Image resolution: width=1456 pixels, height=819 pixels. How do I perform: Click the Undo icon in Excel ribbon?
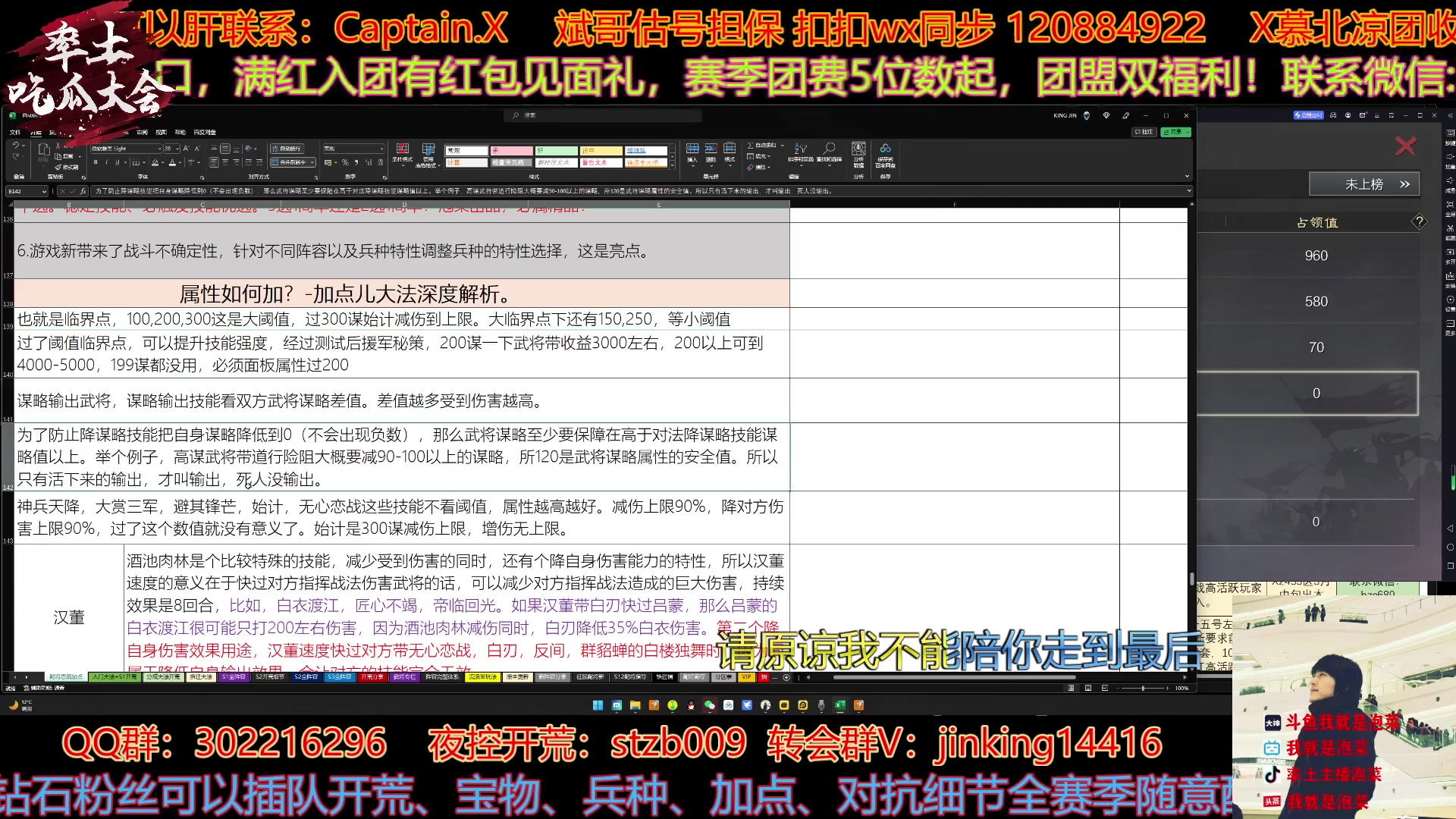pos(16,145)
